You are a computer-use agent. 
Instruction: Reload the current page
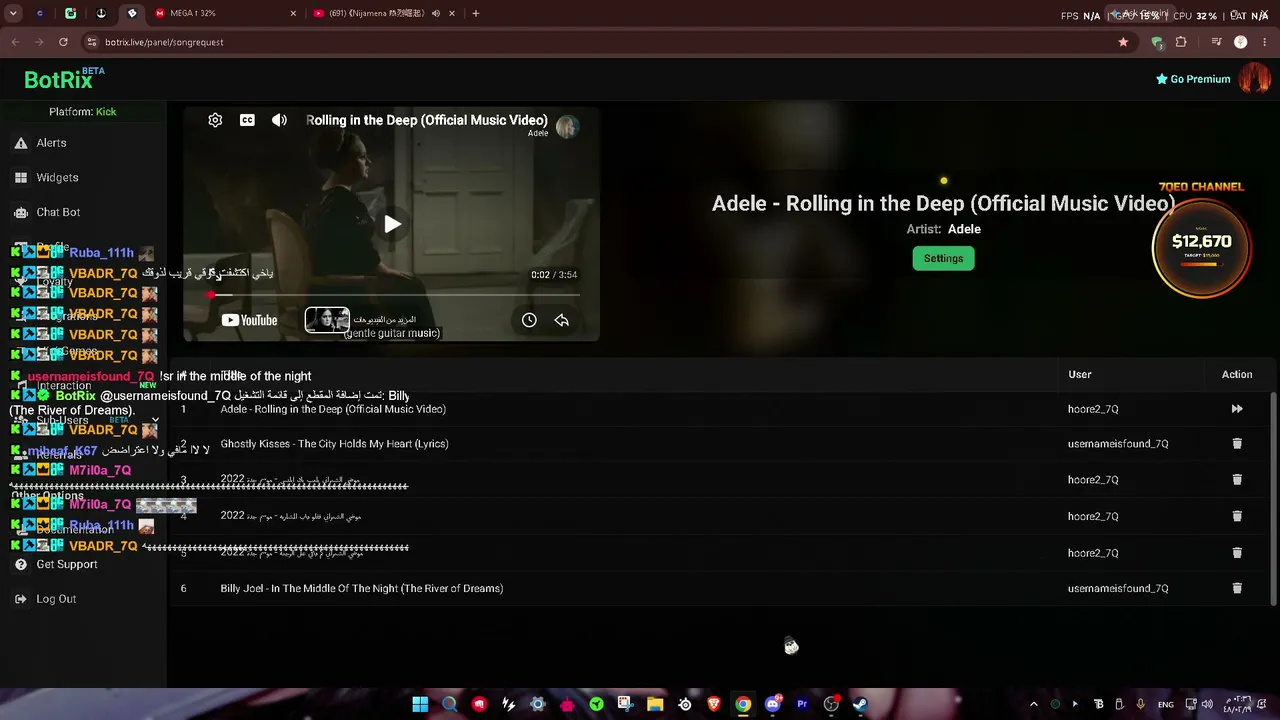pyautogui.click(x=63, y=42)
